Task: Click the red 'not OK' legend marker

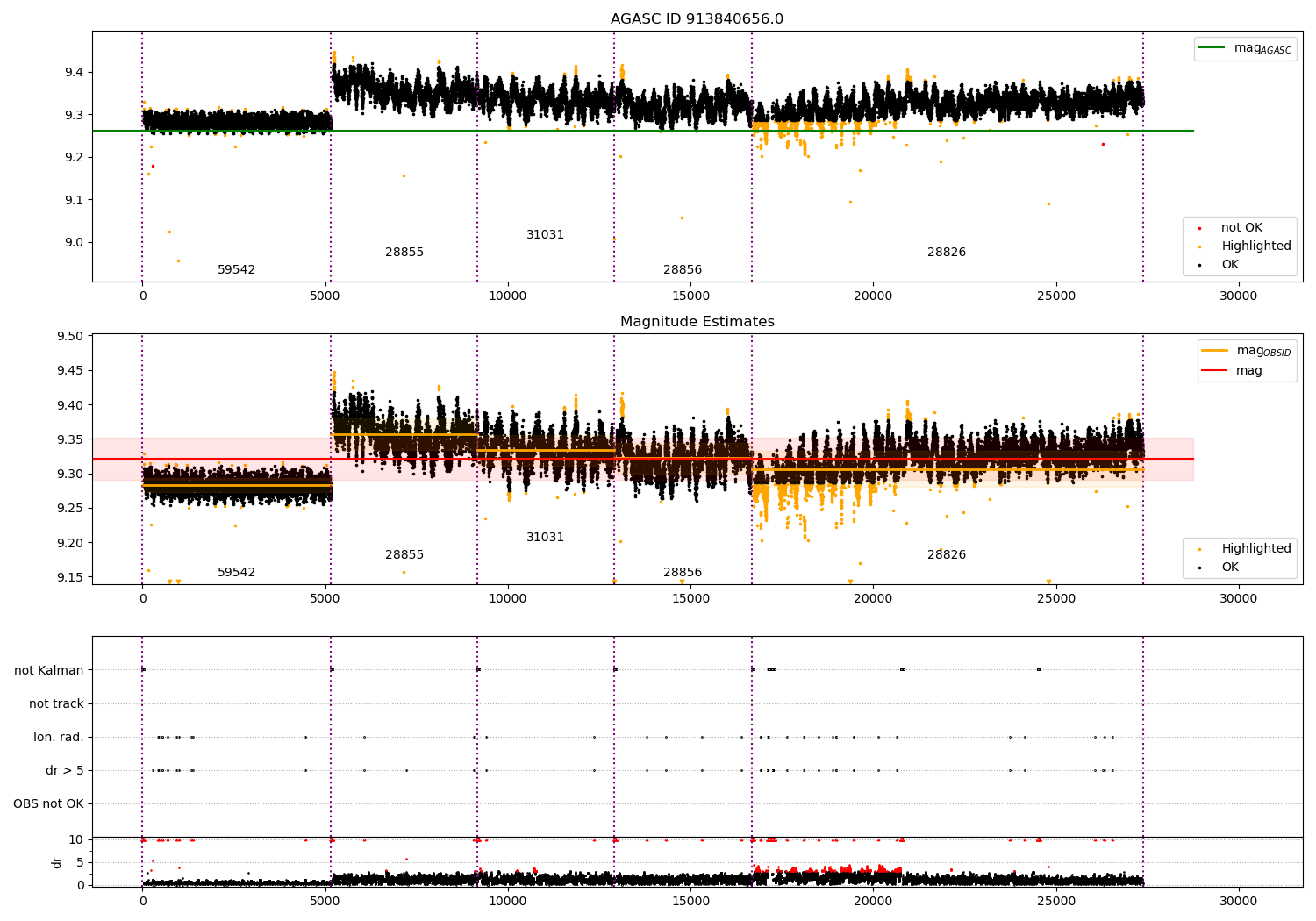Action: click(x=1200, y=228)
